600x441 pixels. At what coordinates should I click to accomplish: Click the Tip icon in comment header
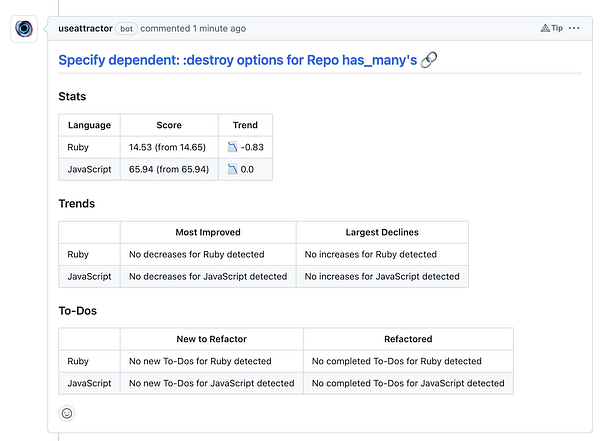(545, 29)
